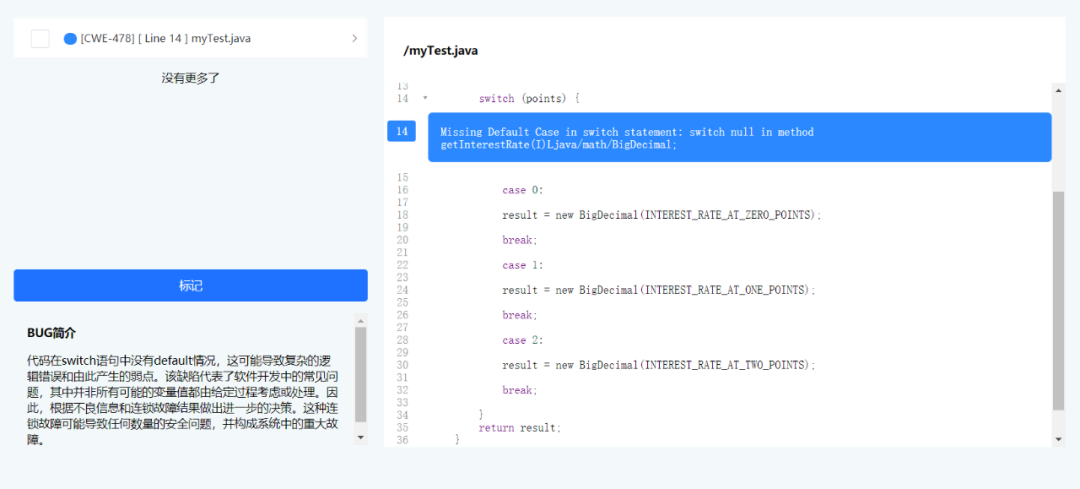The height and width of the screenshot is (489, 1080).
Task: Click the BUG简介 panel scrollbar thumb
Action: 360,375
